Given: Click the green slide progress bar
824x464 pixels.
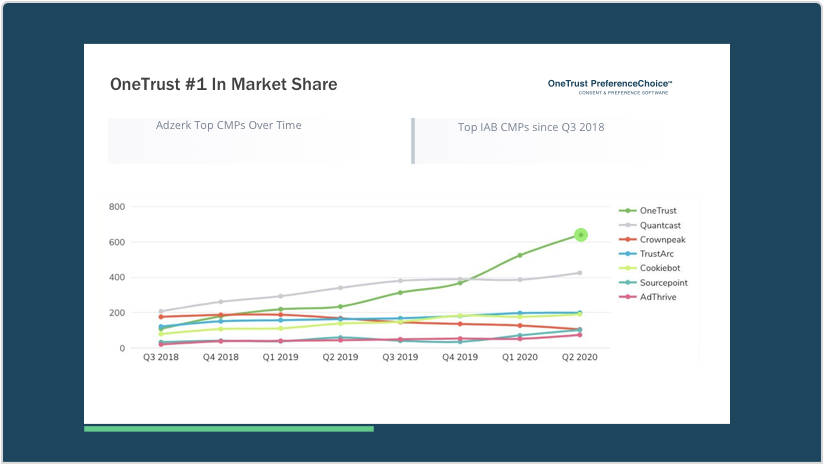Looking at the screenshot, I should [x=229, y=429].
